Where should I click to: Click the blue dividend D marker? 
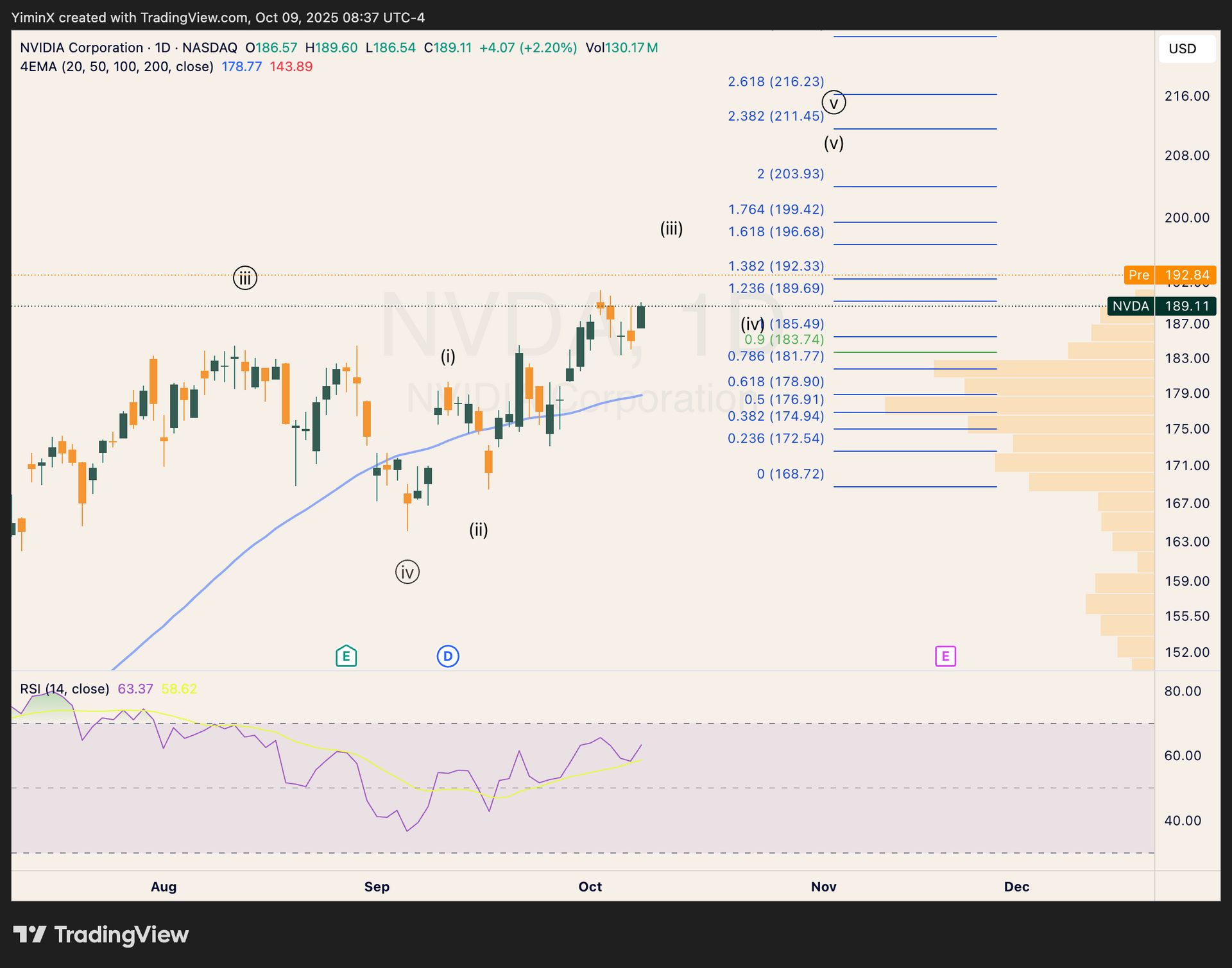pyautogui.click(x=448, y=656)
